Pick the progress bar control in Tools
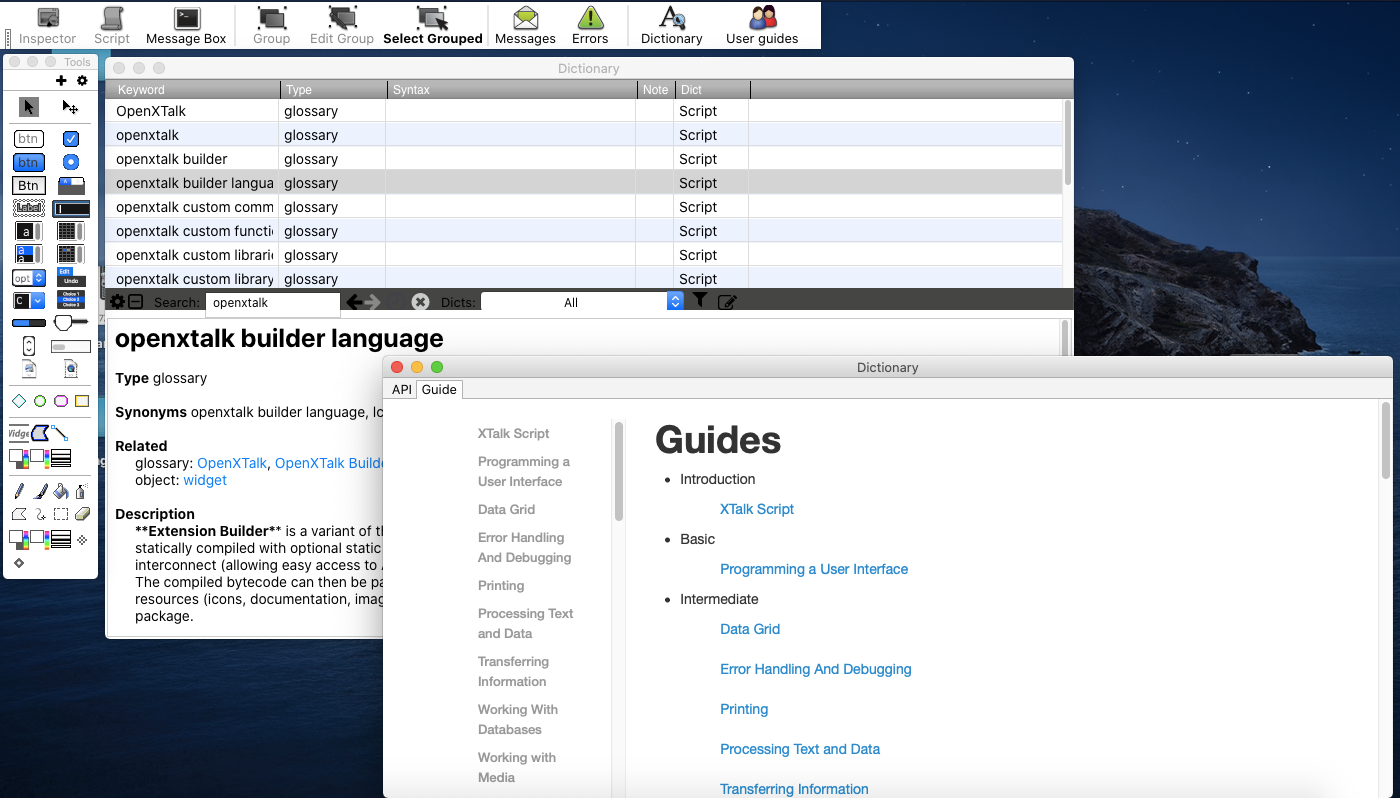Viewport: 1400px width, 798px height. pyautogui.click(x=29, y=323)
